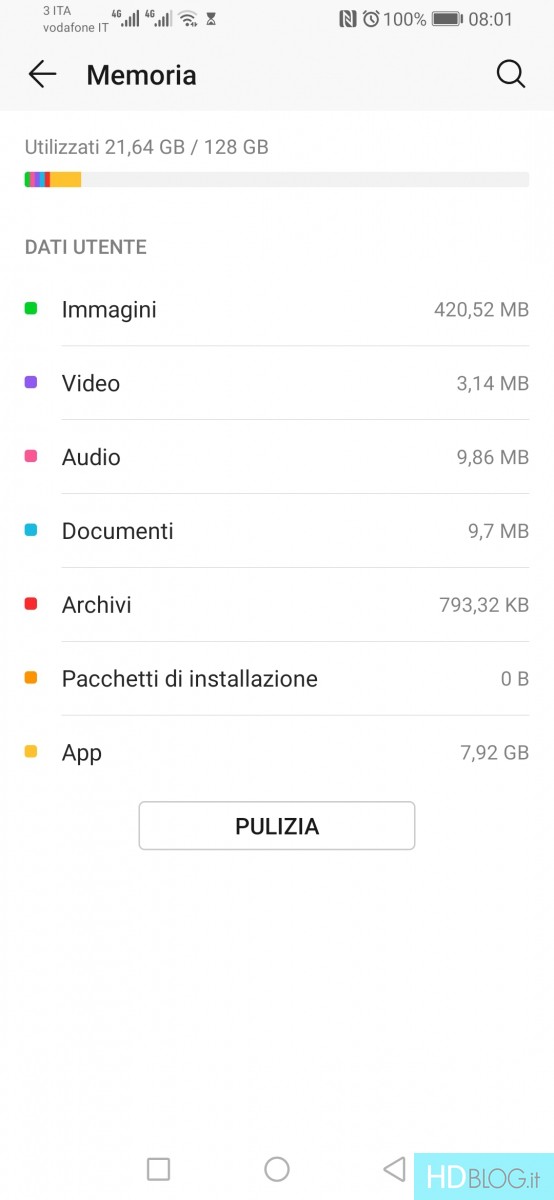This screenshot has width=554, height=1200.
Task: Open the Archivi storage entry
Action: click(277, 605)
